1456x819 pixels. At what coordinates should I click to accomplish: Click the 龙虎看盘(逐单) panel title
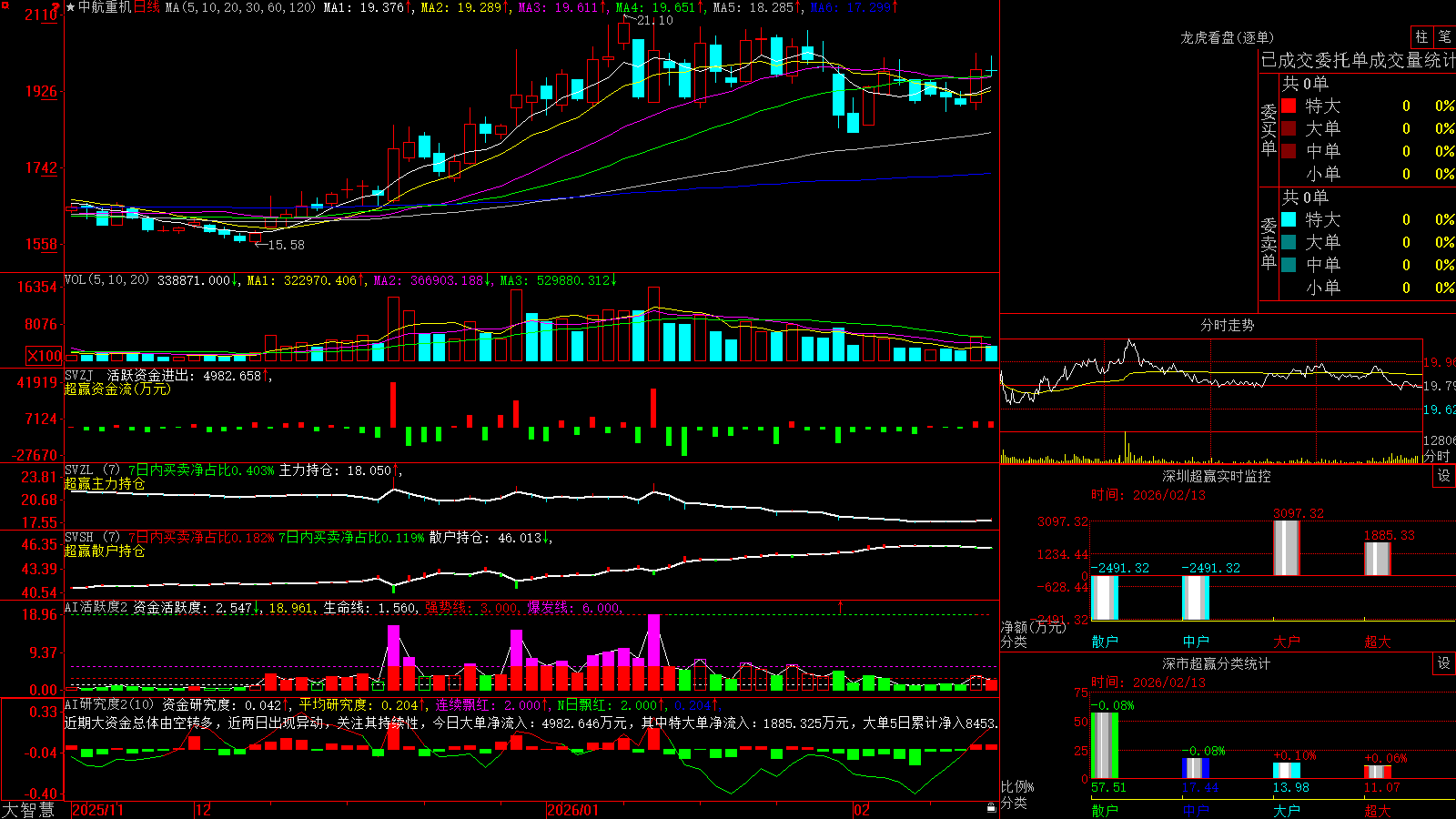[x=1227, y=37]
